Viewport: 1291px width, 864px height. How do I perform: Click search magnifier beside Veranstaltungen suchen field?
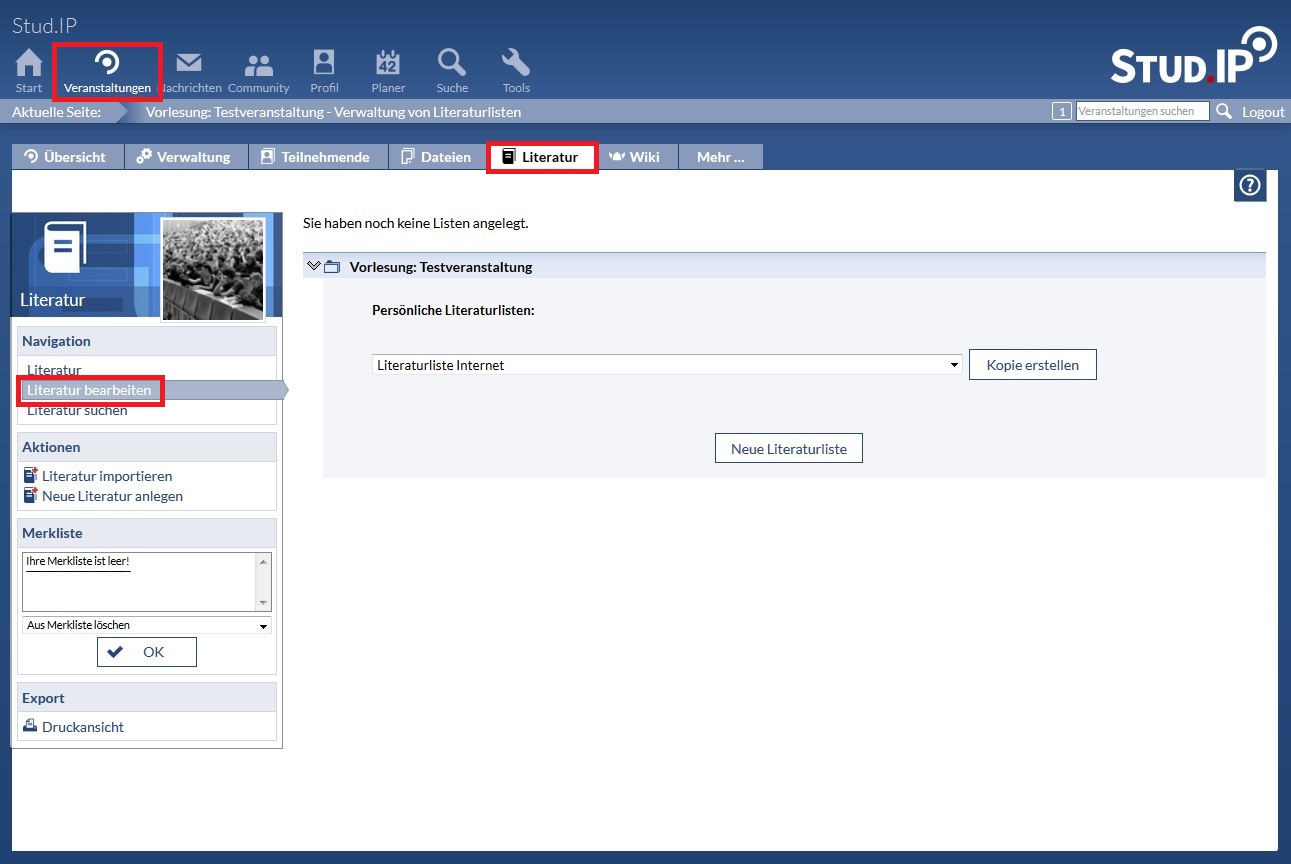tap(1224, 111)
